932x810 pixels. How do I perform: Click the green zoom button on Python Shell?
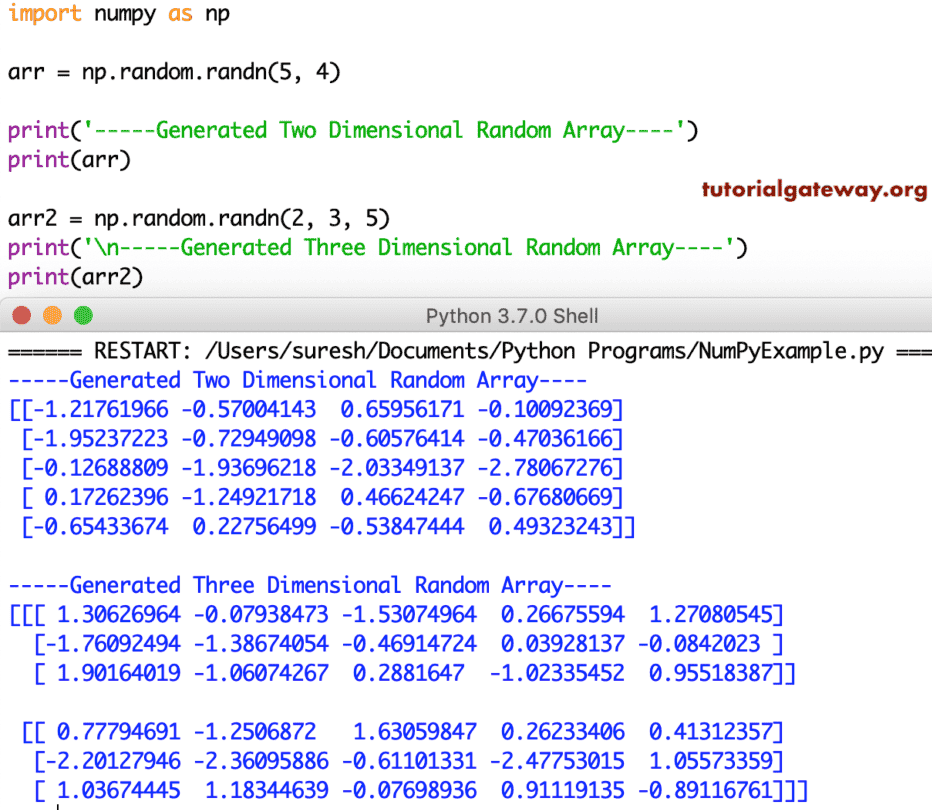coord(83,314)
